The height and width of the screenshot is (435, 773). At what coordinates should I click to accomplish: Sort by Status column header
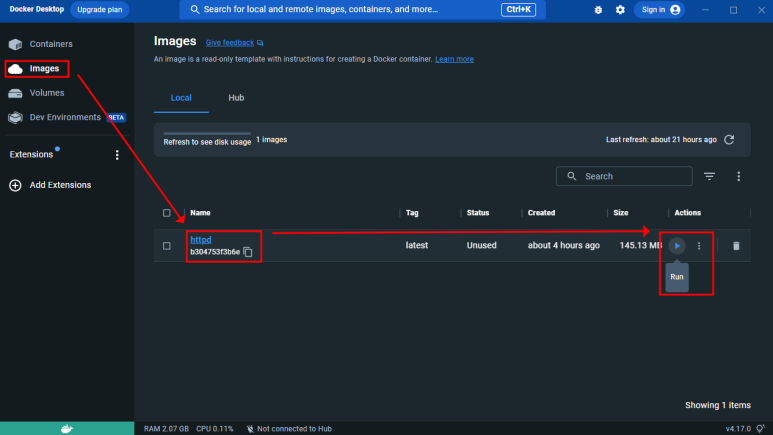[x=478, y=213]
